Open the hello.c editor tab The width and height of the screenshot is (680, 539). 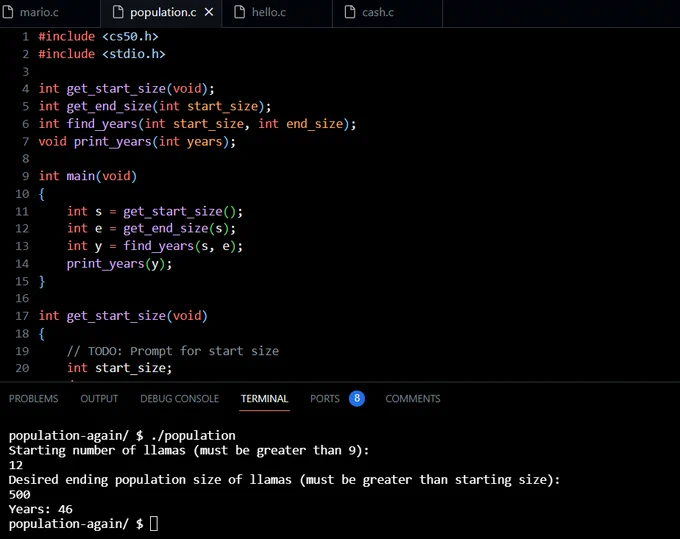pyautogui.click(x=269, y=13)
